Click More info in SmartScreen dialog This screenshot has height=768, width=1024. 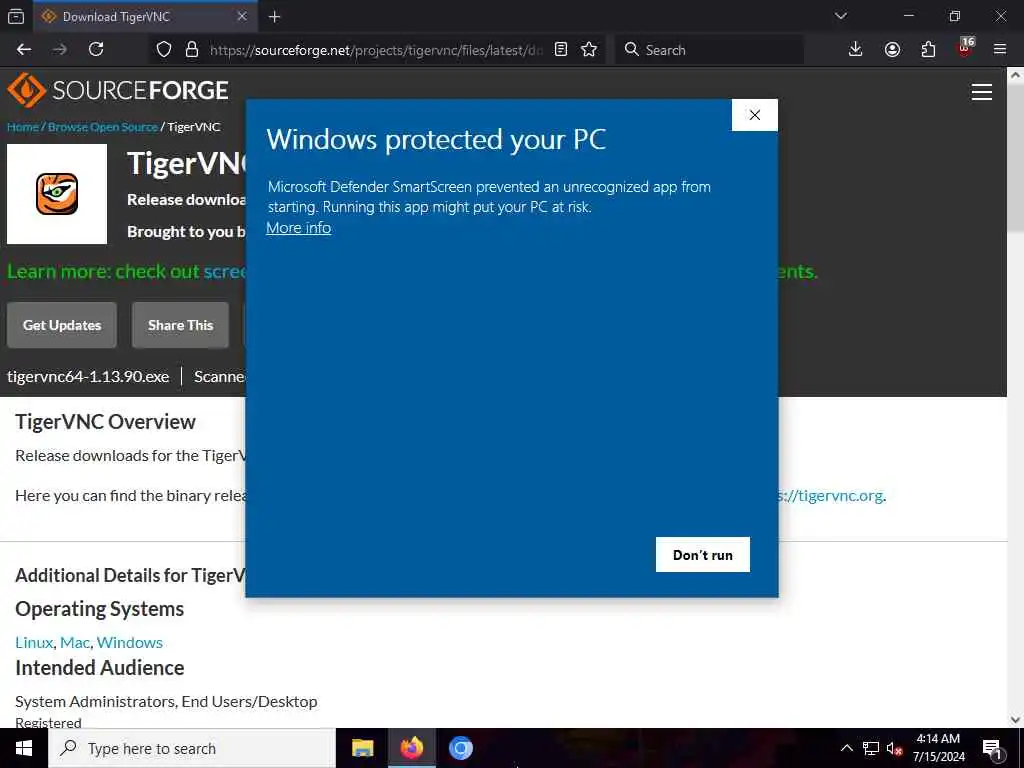[298, 228]
